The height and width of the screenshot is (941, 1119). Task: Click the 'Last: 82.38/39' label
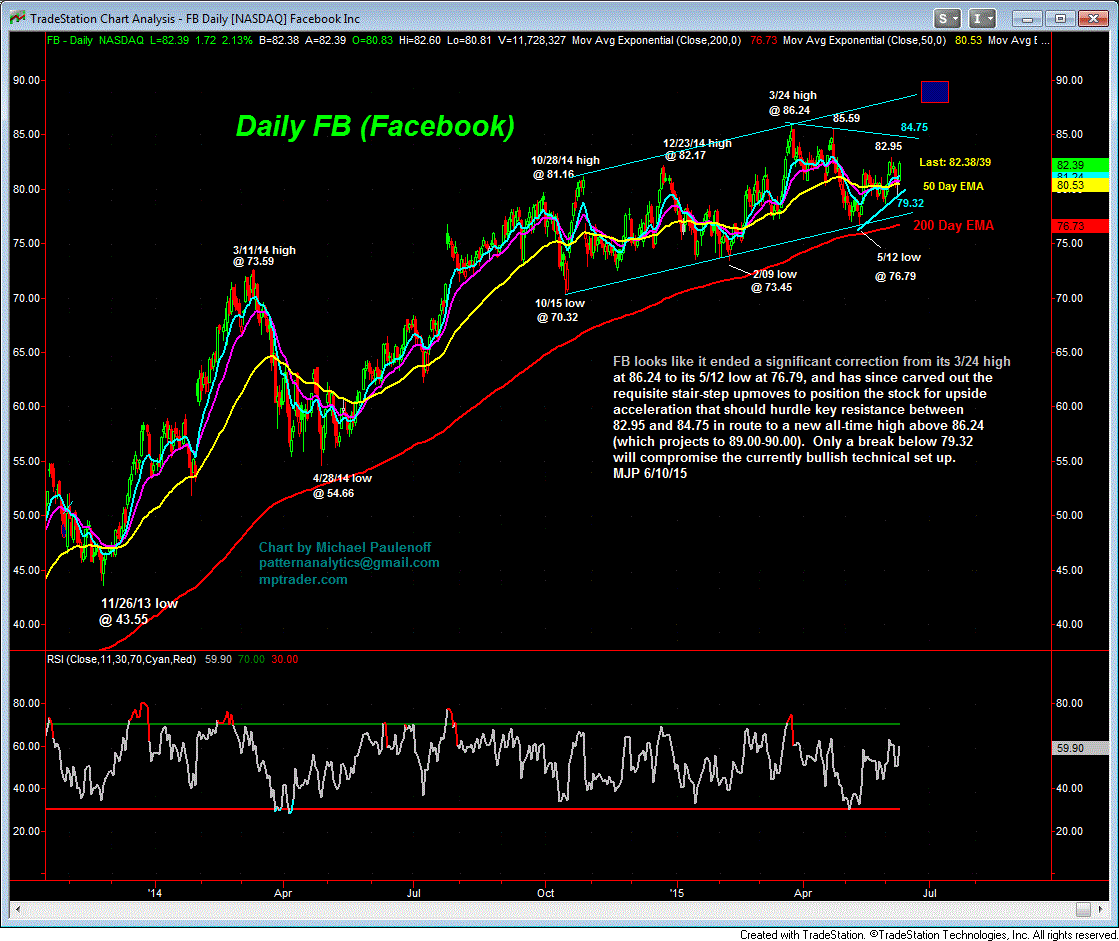tap(955, 163)
